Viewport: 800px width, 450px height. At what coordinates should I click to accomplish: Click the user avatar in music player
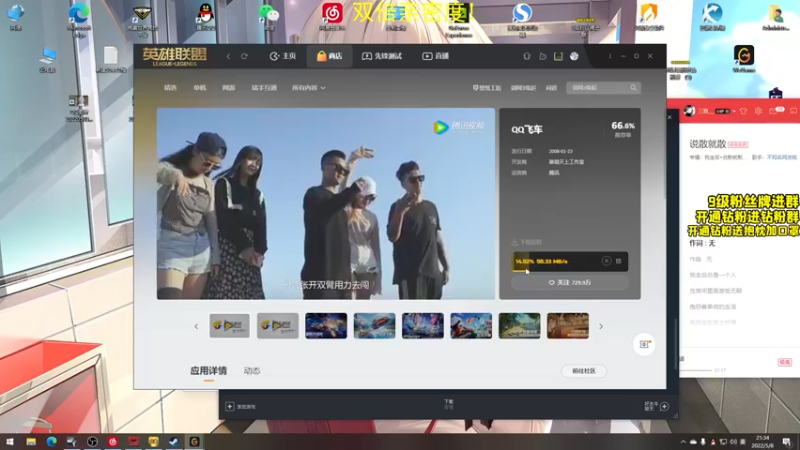(x=690, y=111)
